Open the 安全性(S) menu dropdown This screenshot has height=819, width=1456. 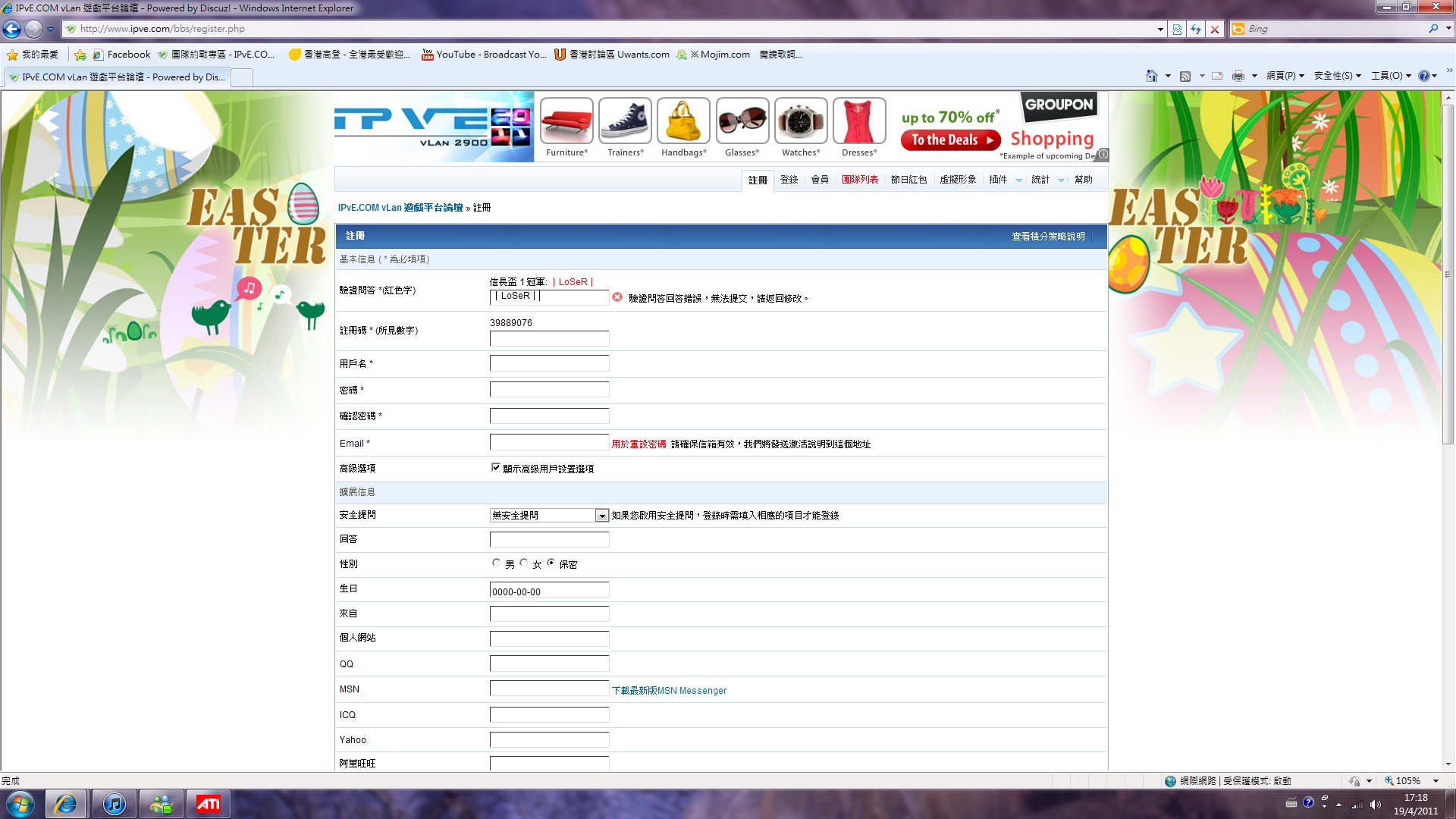click(x=1337, y=76)
